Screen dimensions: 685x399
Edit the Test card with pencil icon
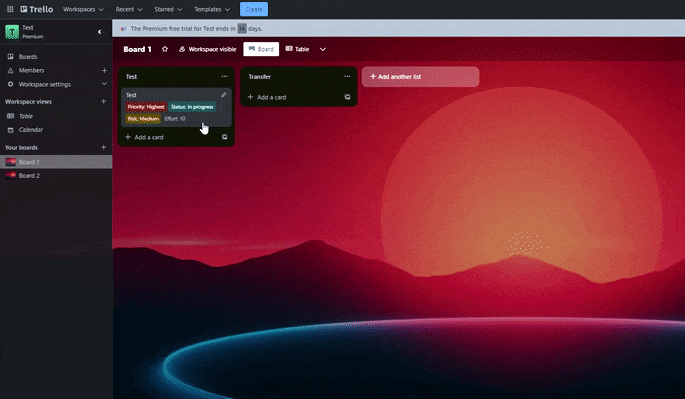pos(224,94)
